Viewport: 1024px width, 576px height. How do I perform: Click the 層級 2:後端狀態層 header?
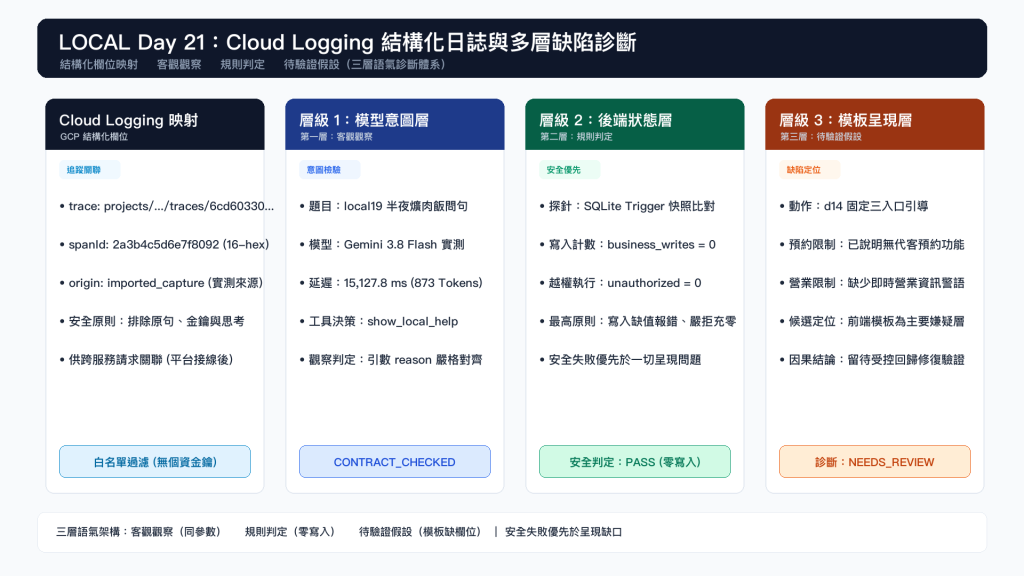tap(635, 124)
